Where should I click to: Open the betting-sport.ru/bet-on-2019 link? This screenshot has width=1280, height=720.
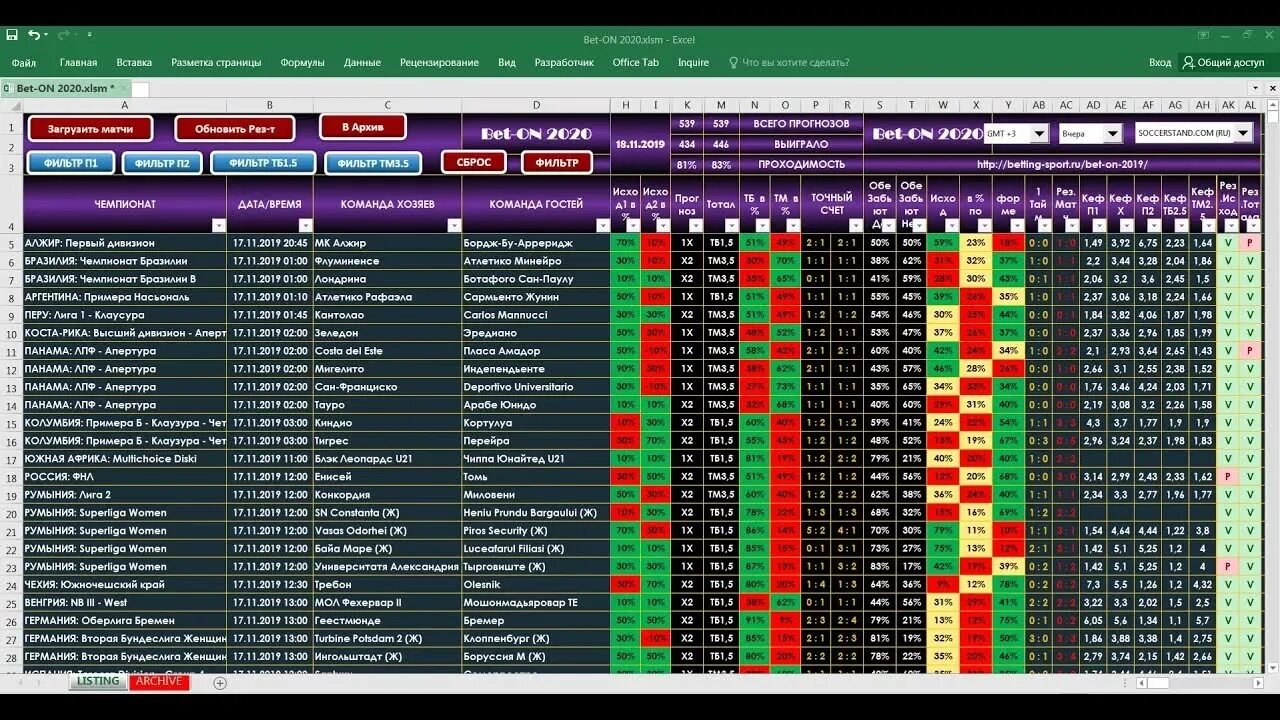[1062, 164]
